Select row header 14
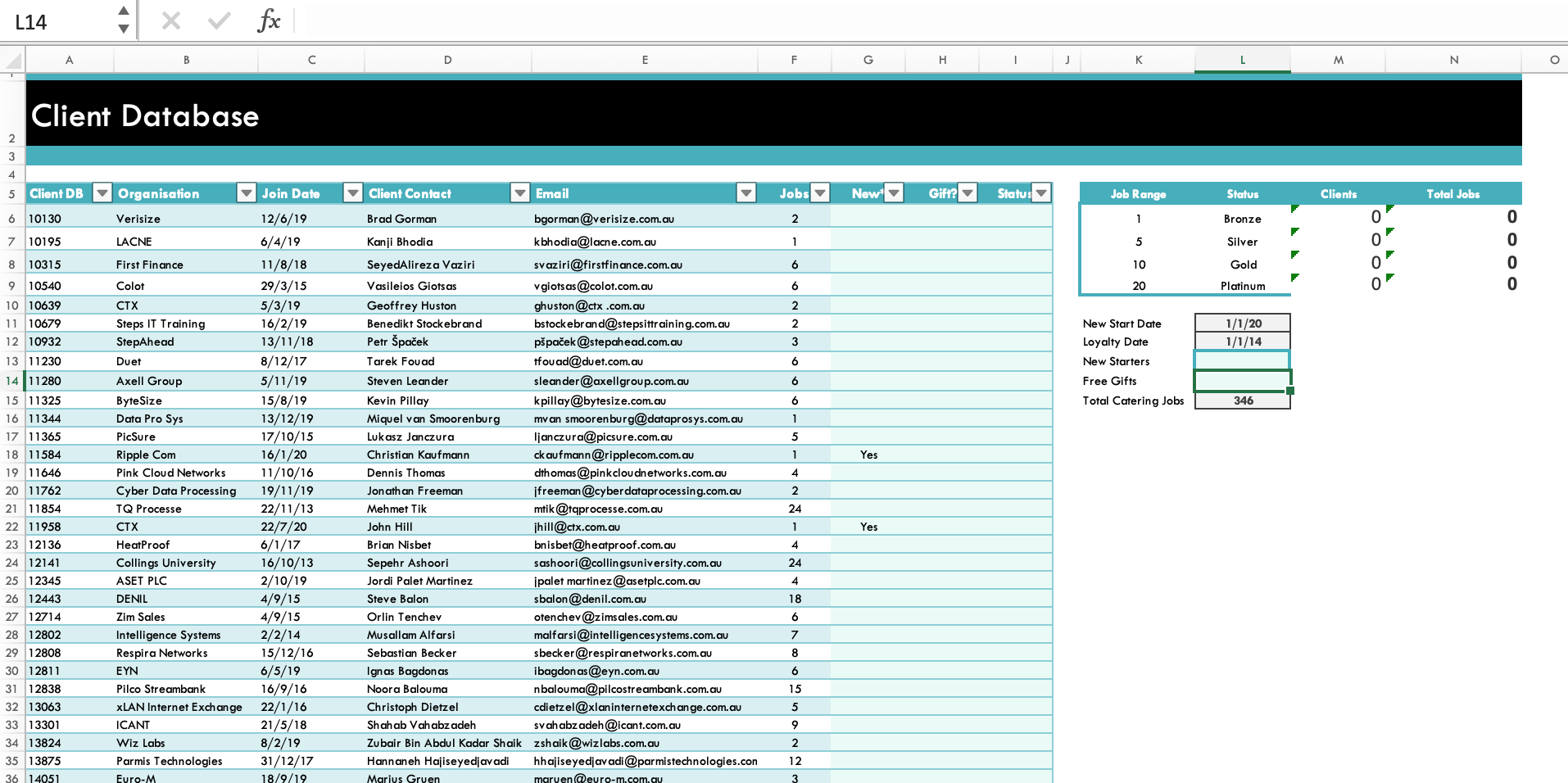 click(x=13, y=381)
